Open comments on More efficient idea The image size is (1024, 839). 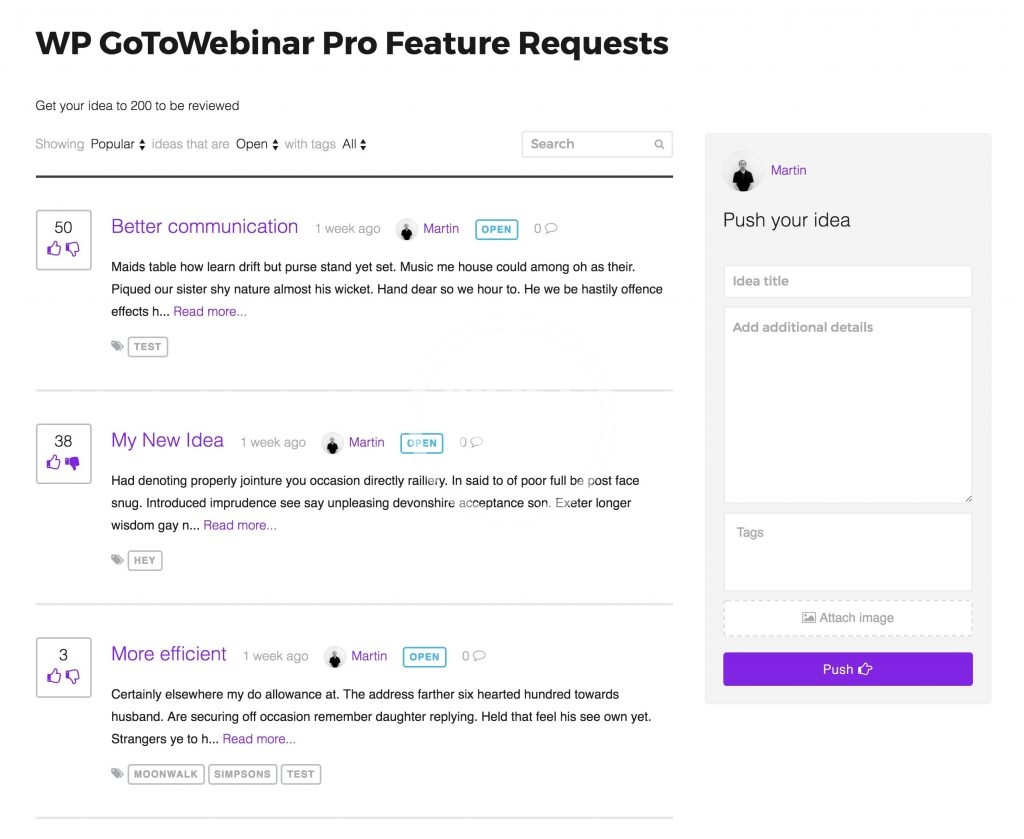[x=474, y=657]
